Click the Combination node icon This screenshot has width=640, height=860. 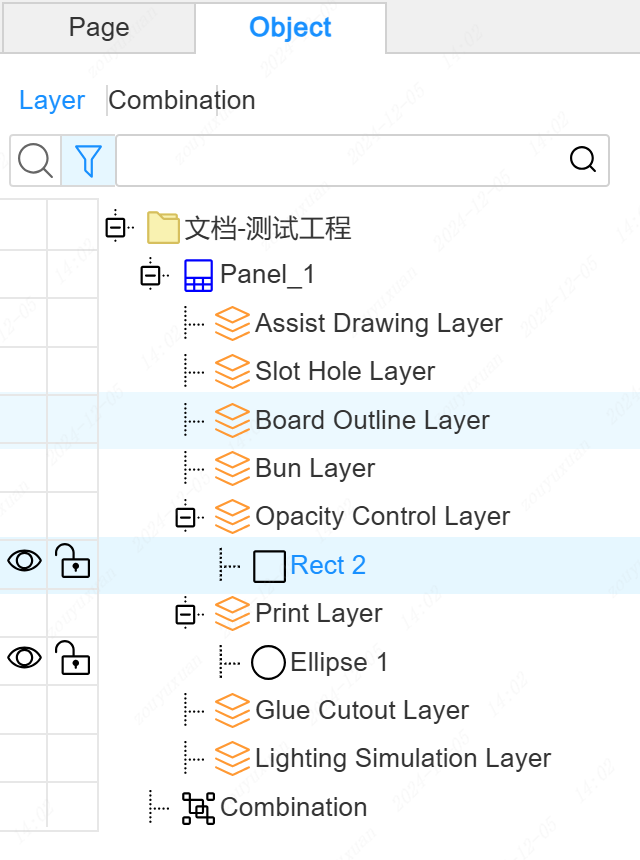click(x=198, y=807)
